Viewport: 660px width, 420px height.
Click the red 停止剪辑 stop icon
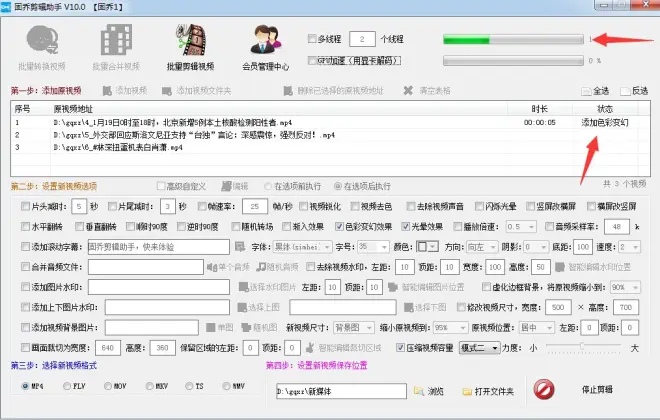pyautogui.click(x=544, y=391)
